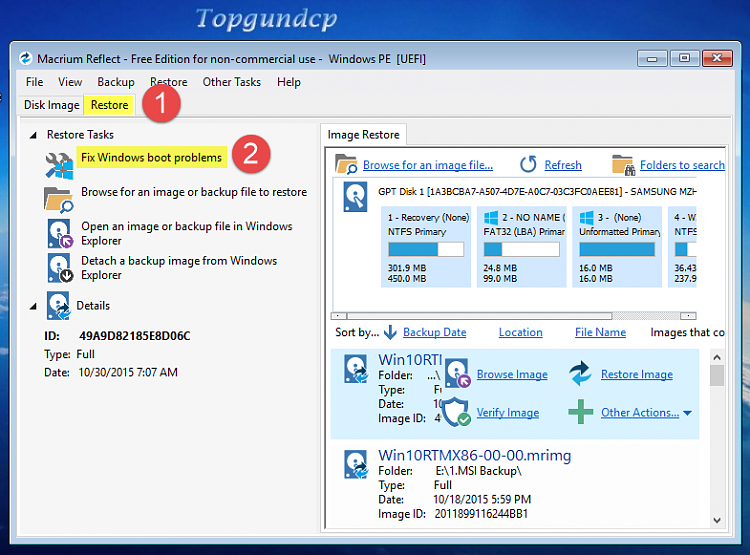Click the Browse for an image file folder icon

coord(346,164)
